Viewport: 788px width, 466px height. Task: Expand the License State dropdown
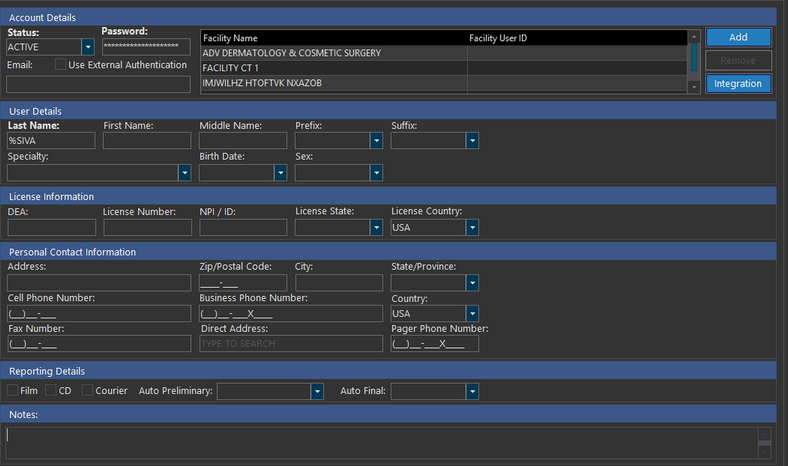[x=376, y=228]
